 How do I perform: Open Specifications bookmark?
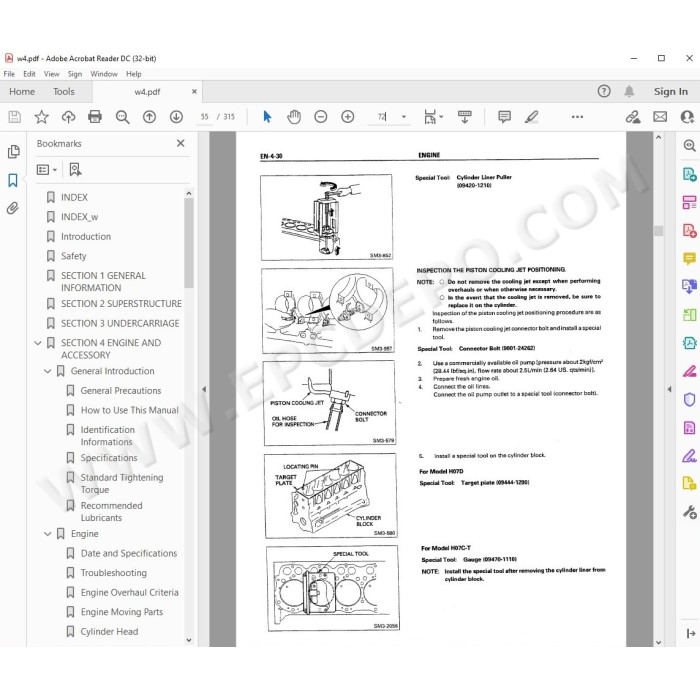(109, 458)
